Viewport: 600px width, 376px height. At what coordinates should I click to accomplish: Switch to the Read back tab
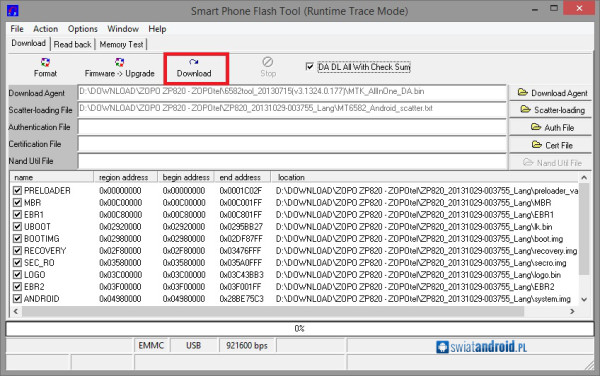click(72, 44)
